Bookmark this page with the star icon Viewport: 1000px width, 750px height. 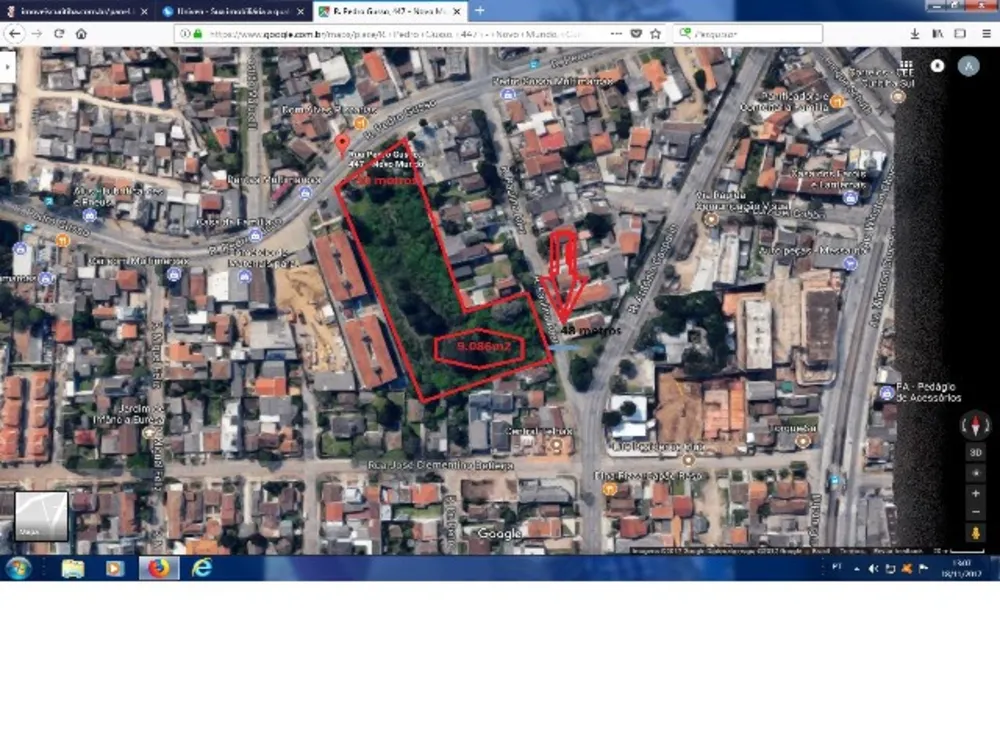656,34
